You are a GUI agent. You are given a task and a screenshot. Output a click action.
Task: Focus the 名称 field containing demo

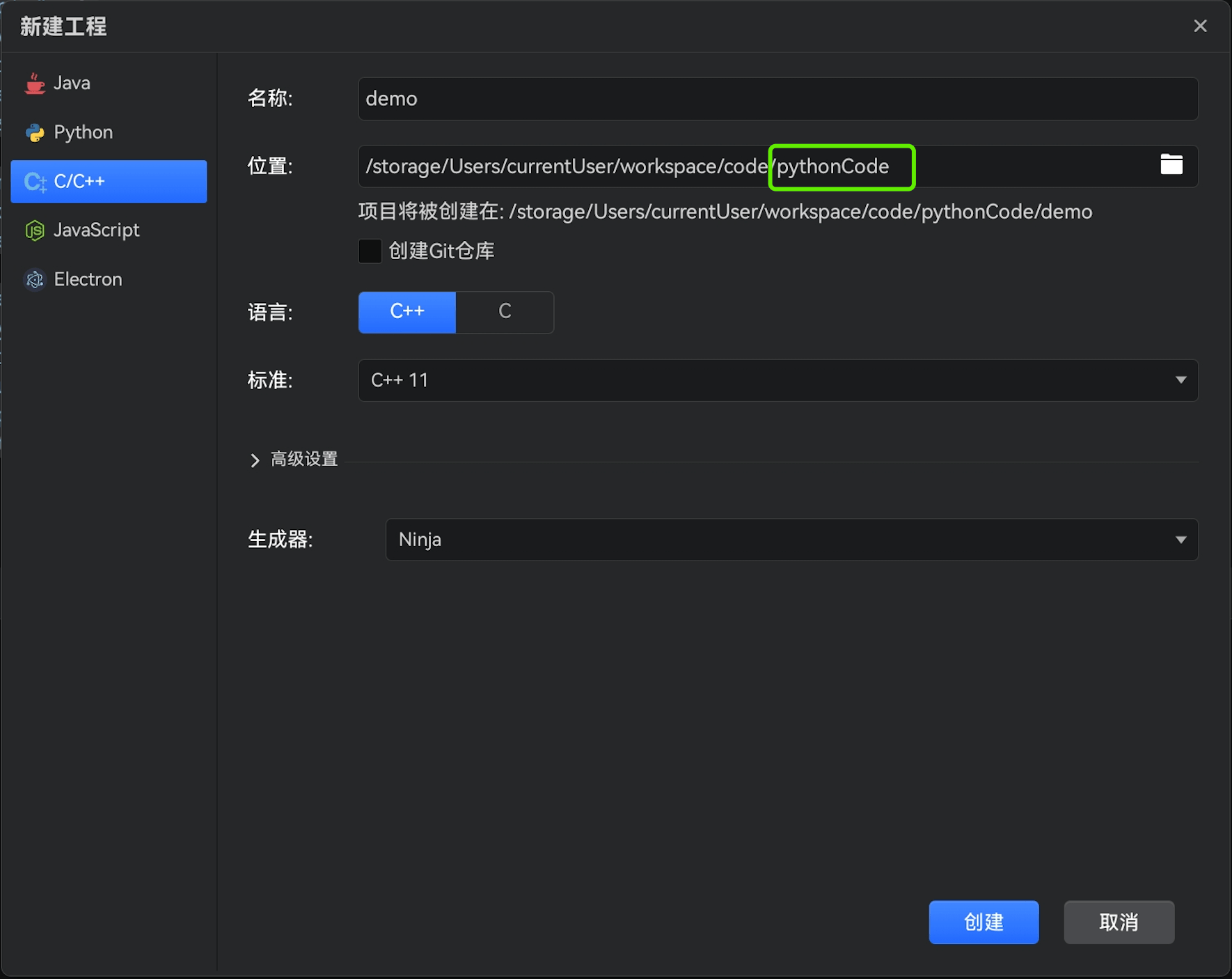click(x=777, y=99)
